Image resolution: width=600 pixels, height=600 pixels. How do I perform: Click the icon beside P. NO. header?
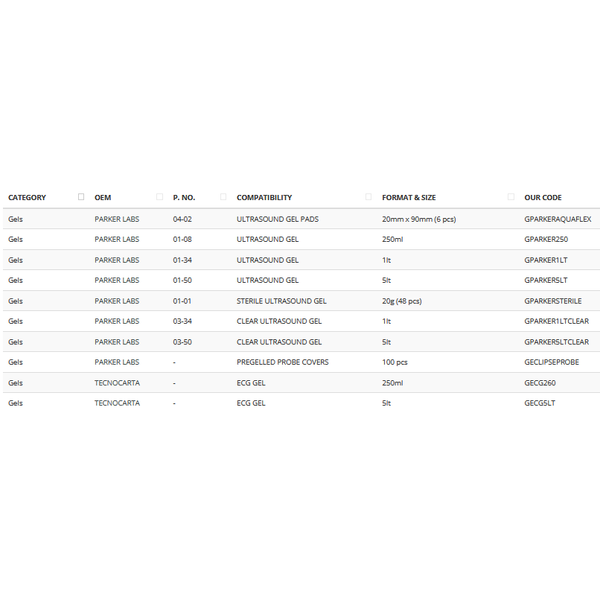point(223,197)
